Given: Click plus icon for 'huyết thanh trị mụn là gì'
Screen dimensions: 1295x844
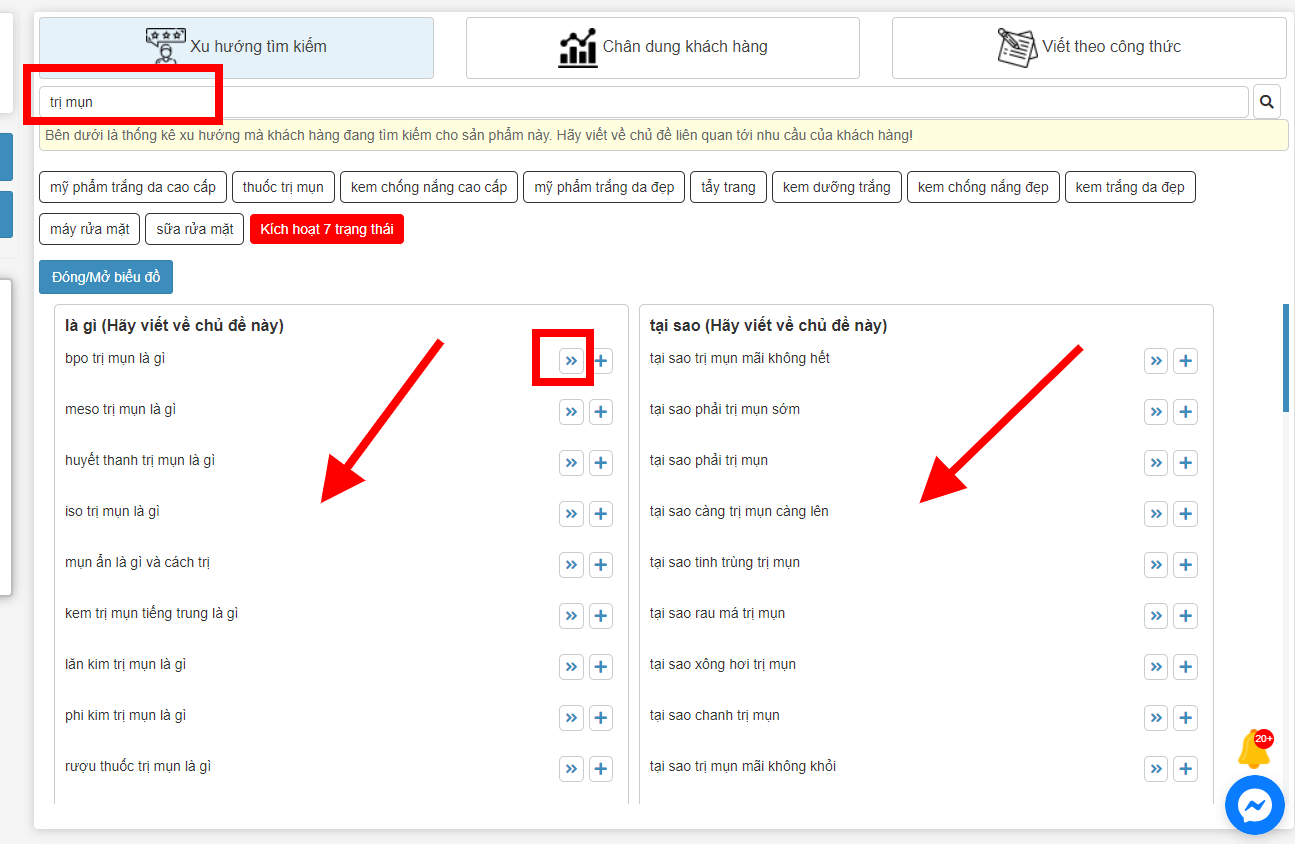Looking at the screenshot, I should (x=601, y=463).
